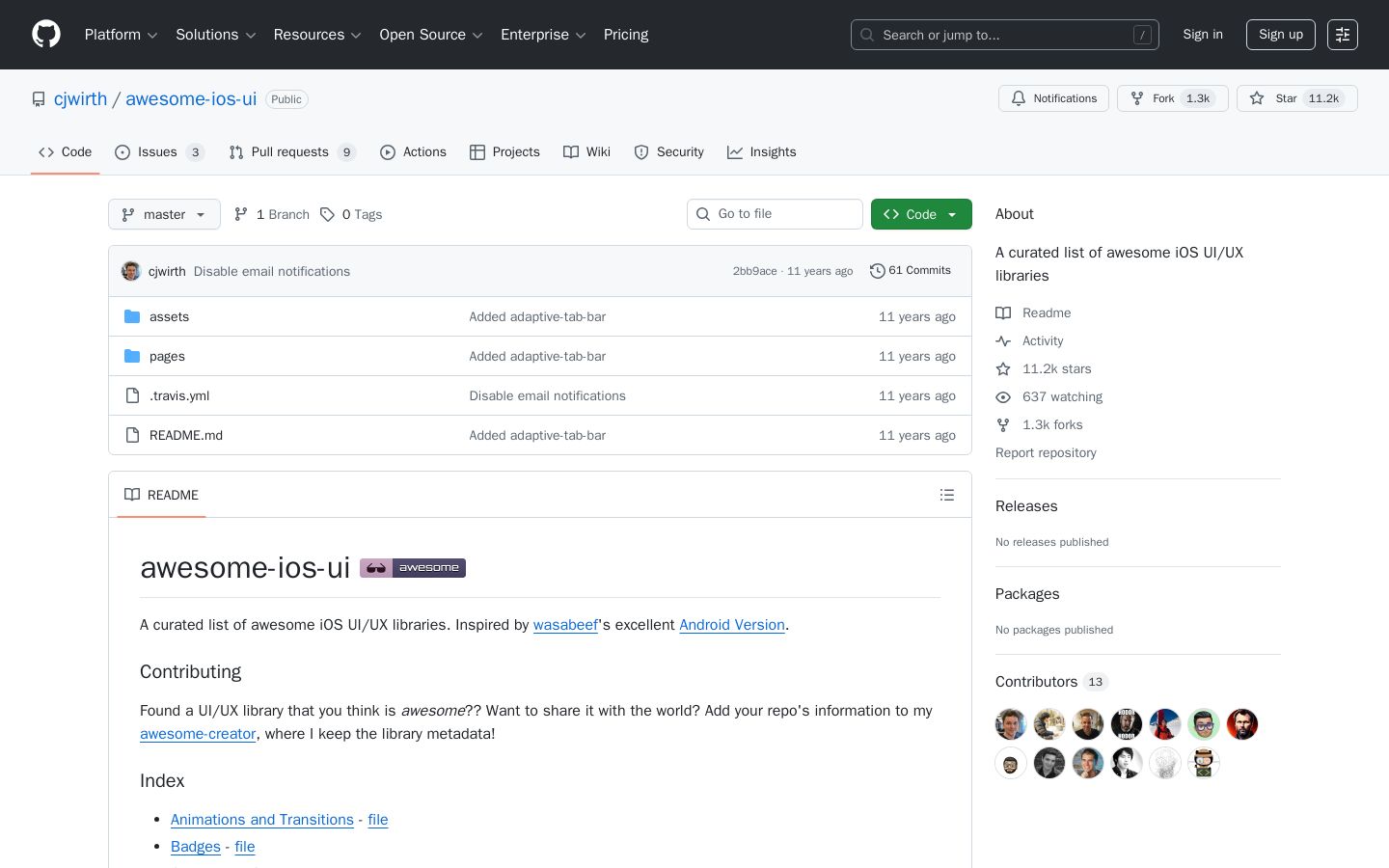Click the Pricing link

626,35
